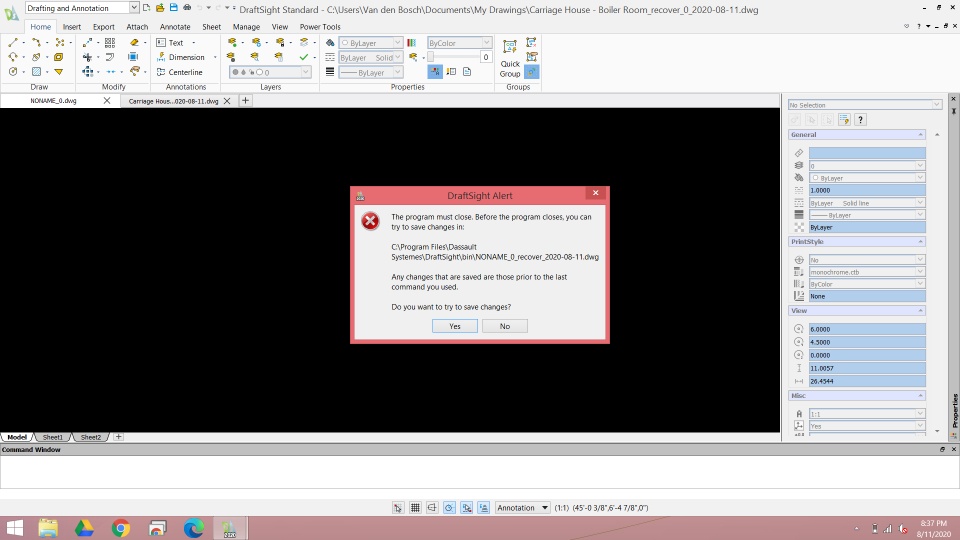The height and width of the screenshot is (540, 960).
Task: Open Google Drive from the taskbar
Action: pos(84,528)
